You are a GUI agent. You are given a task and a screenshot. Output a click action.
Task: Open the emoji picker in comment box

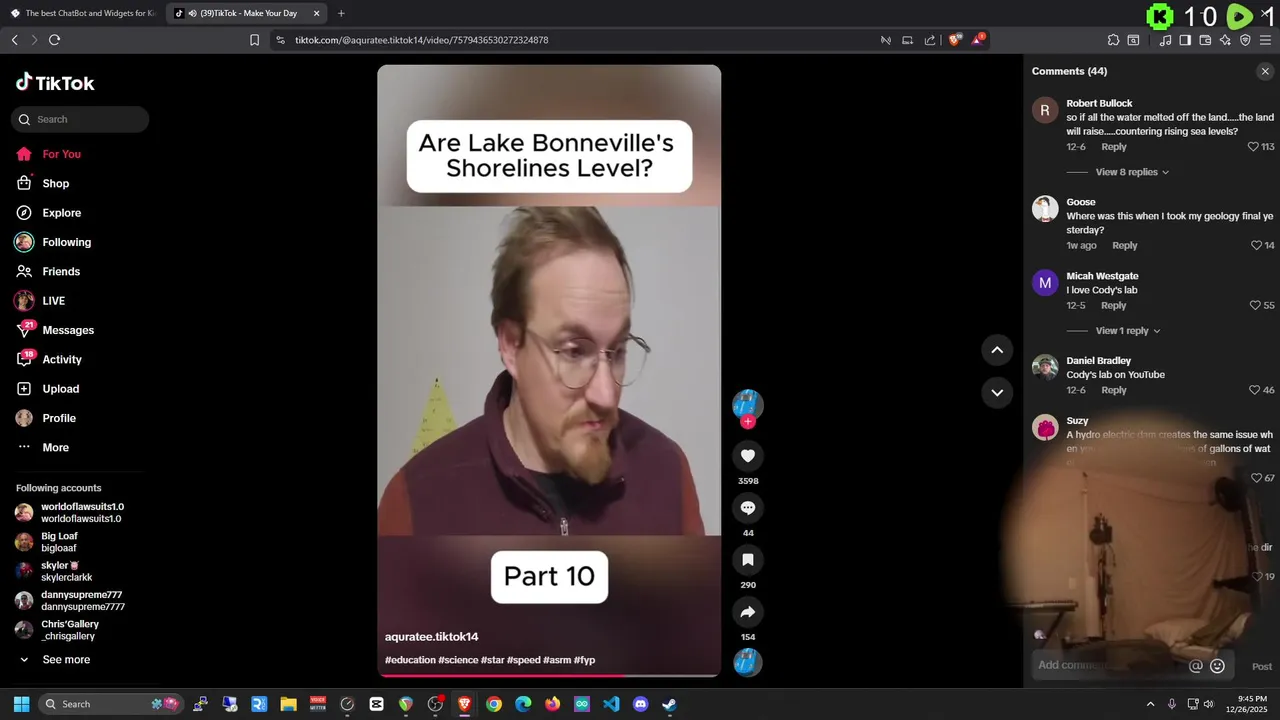pyautogui.click(x=1217, y=666)
